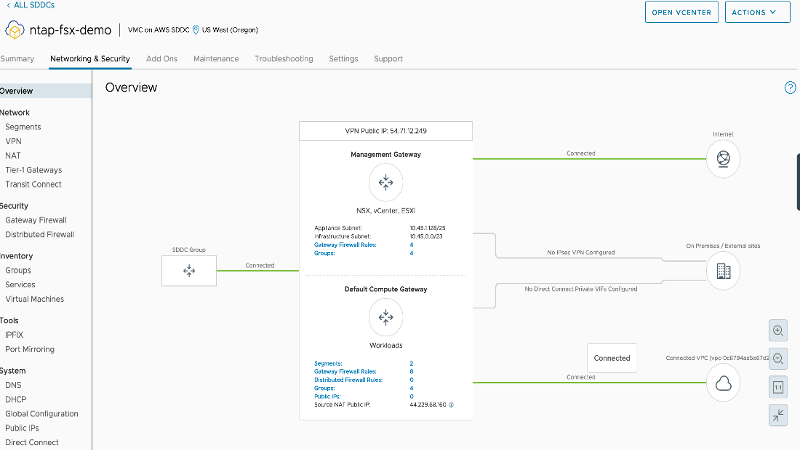
Task: Select the SDDC Group node icon
Action: (x=189, y=270)
